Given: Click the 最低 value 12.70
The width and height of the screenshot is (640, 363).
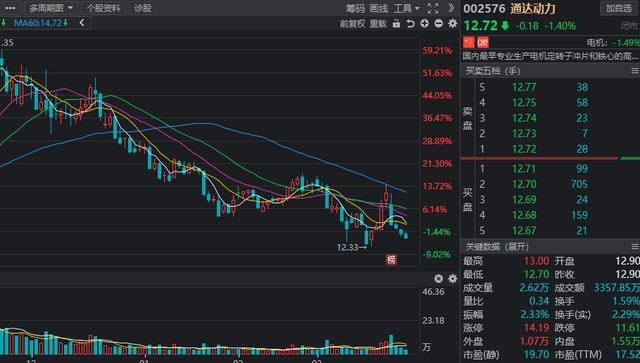Looking at the screenshot, I should pos(536,274).
